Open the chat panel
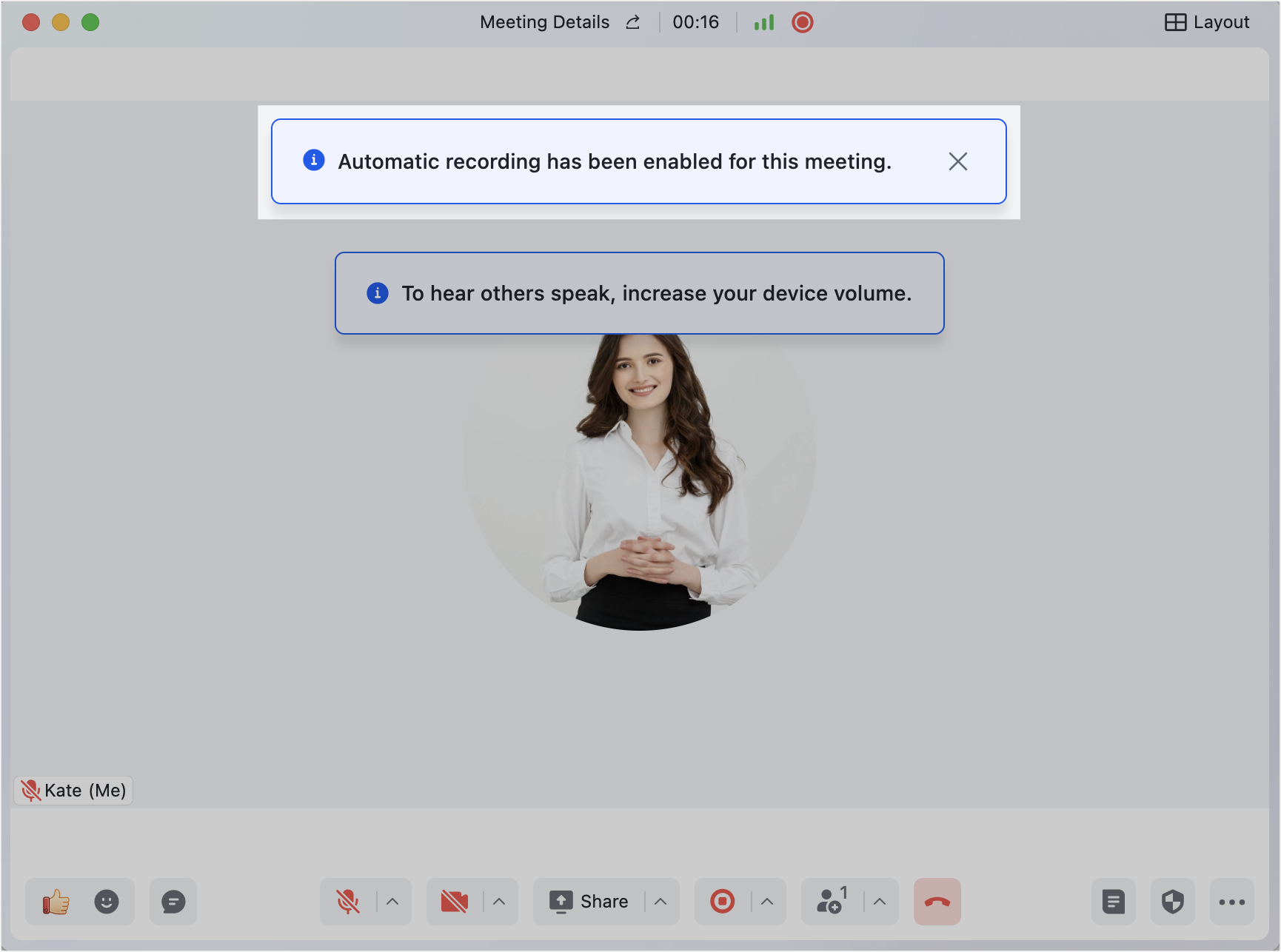This screenshot has height=952, width=1281. point(173,902)
